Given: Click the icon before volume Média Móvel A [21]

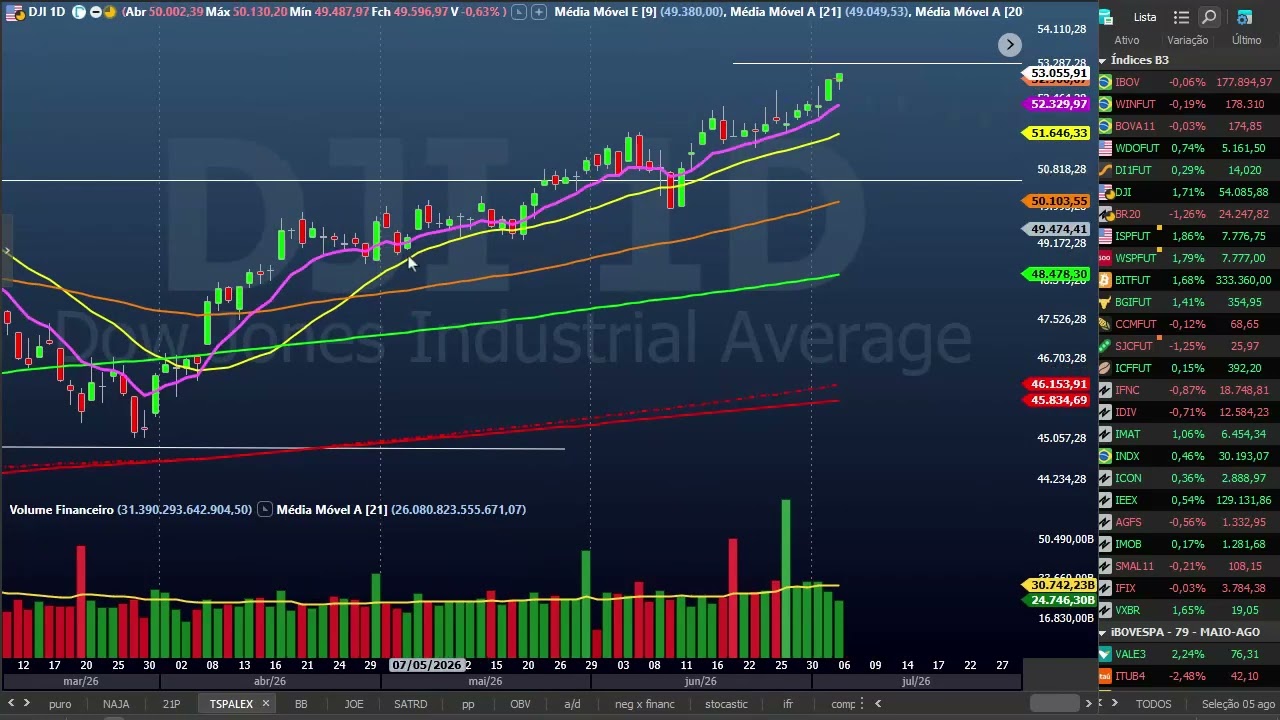Looking at the screenshot, I should pyautogui.click(x=265, y=510).
